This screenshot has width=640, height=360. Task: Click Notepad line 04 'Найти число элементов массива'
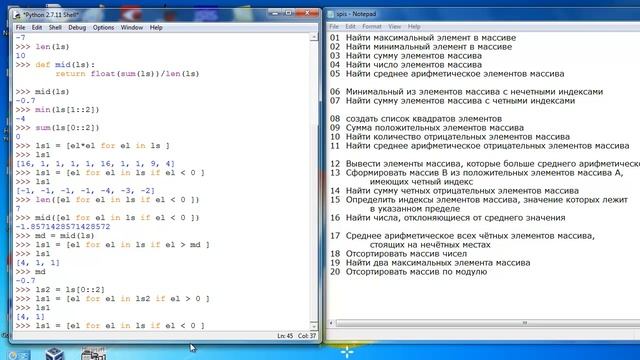[x=406, y=64]
